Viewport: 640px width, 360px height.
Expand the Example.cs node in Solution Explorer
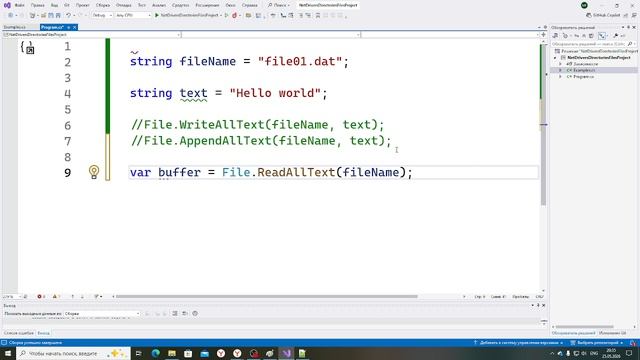560,70
